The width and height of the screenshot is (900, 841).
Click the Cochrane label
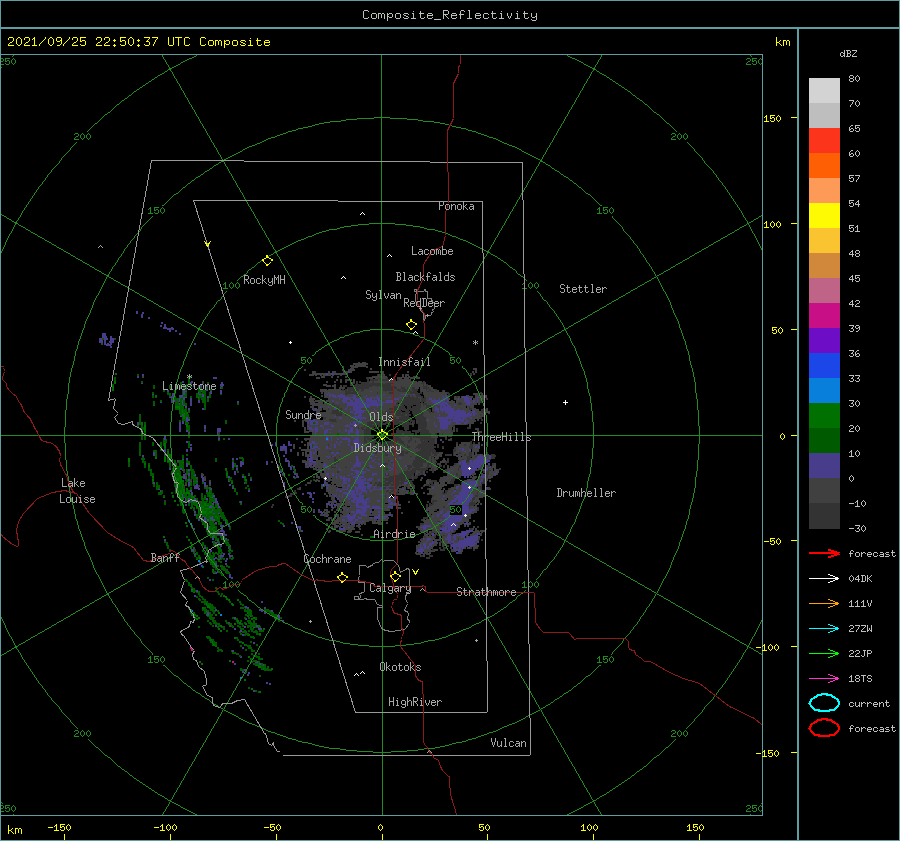pos(327,559)
